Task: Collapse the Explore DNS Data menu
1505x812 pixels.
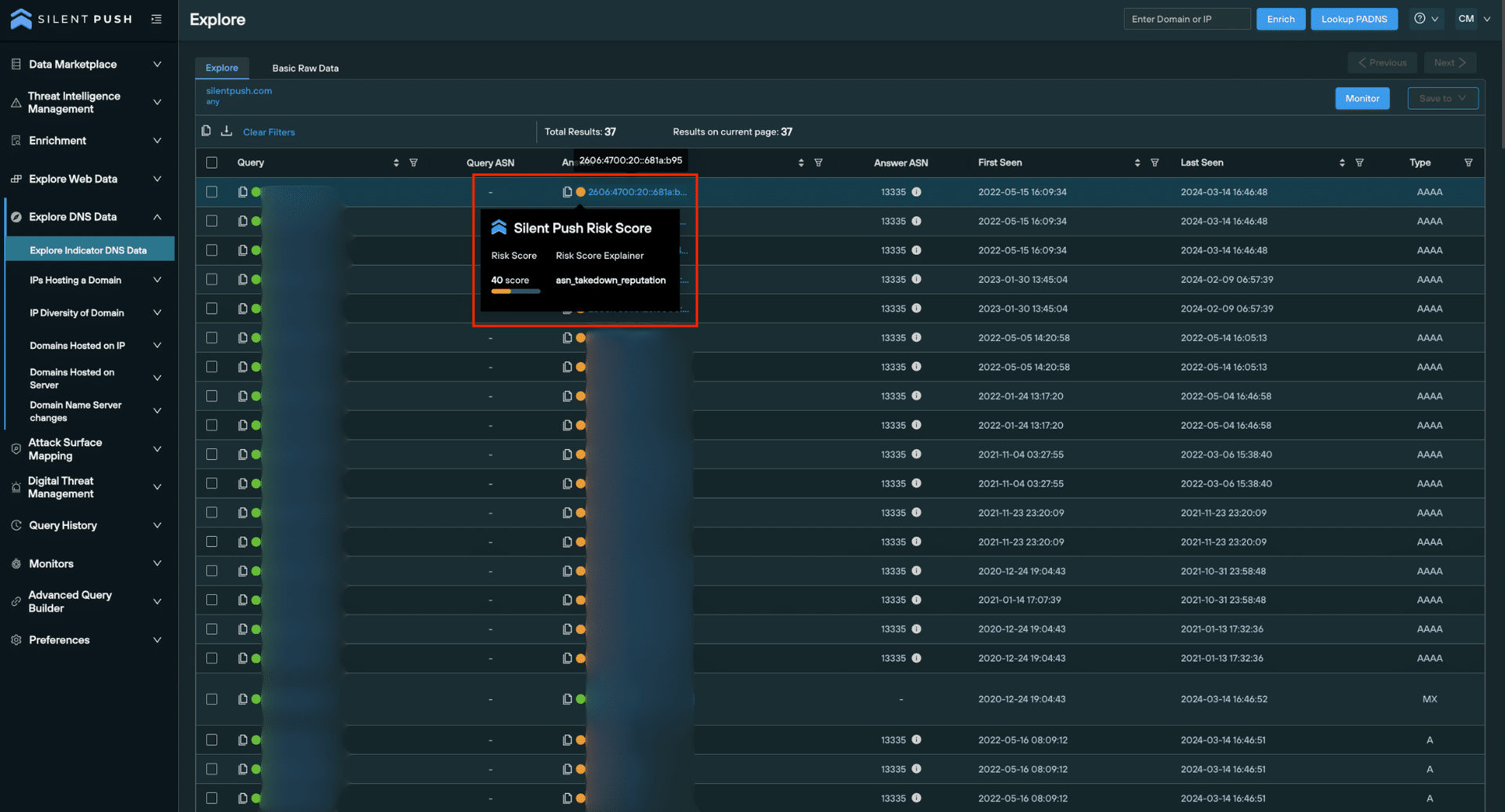Action: (x=157, y=217)
